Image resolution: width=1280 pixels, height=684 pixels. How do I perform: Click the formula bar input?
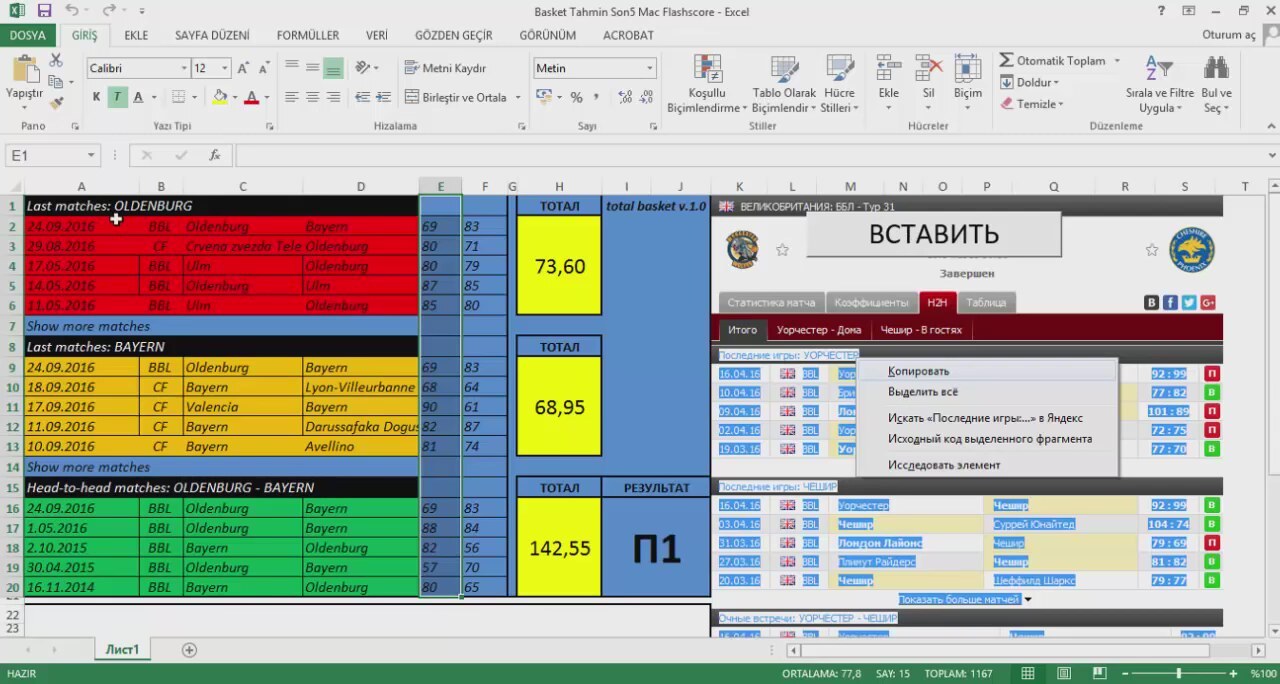tap(752, 156)
